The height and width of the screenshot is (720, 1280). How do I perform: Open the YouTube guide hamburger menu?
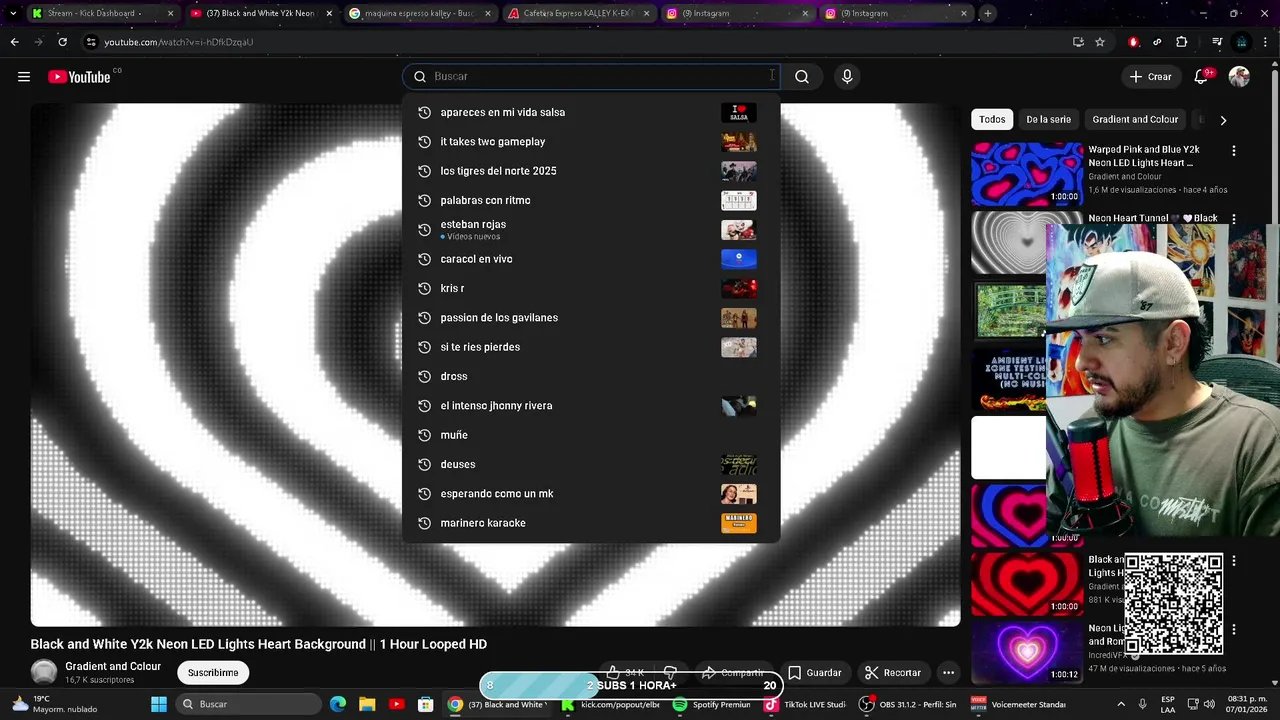24,77
